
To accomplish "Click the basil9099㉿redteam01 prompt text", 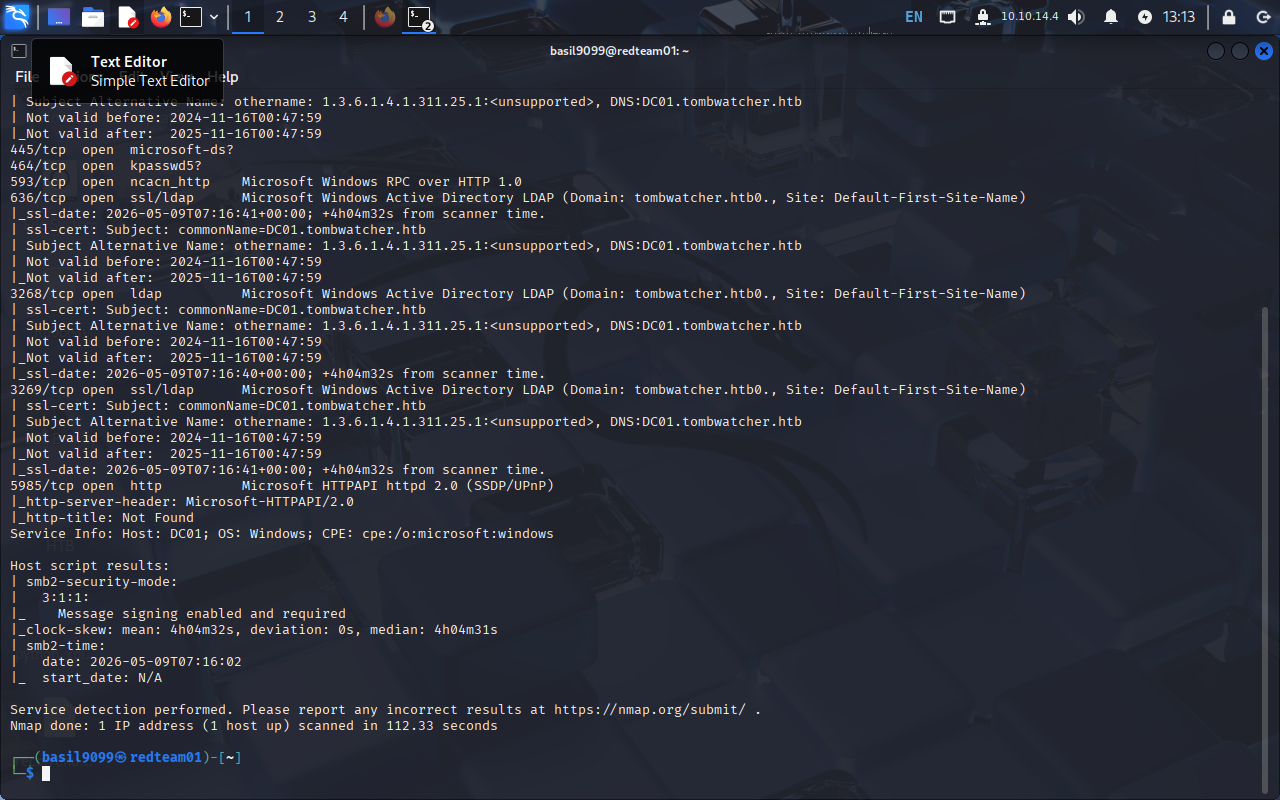I will (x=122, y=758).
